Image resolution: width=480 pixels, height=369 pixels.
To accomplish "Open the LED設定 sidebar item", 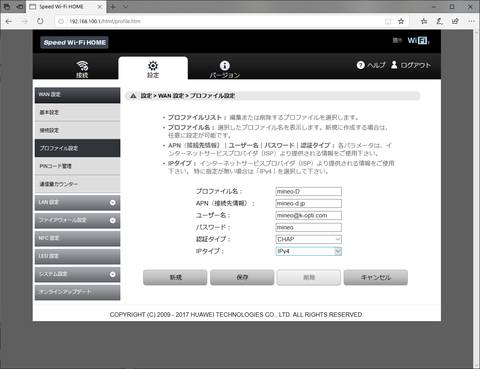I will coord(77,256).
